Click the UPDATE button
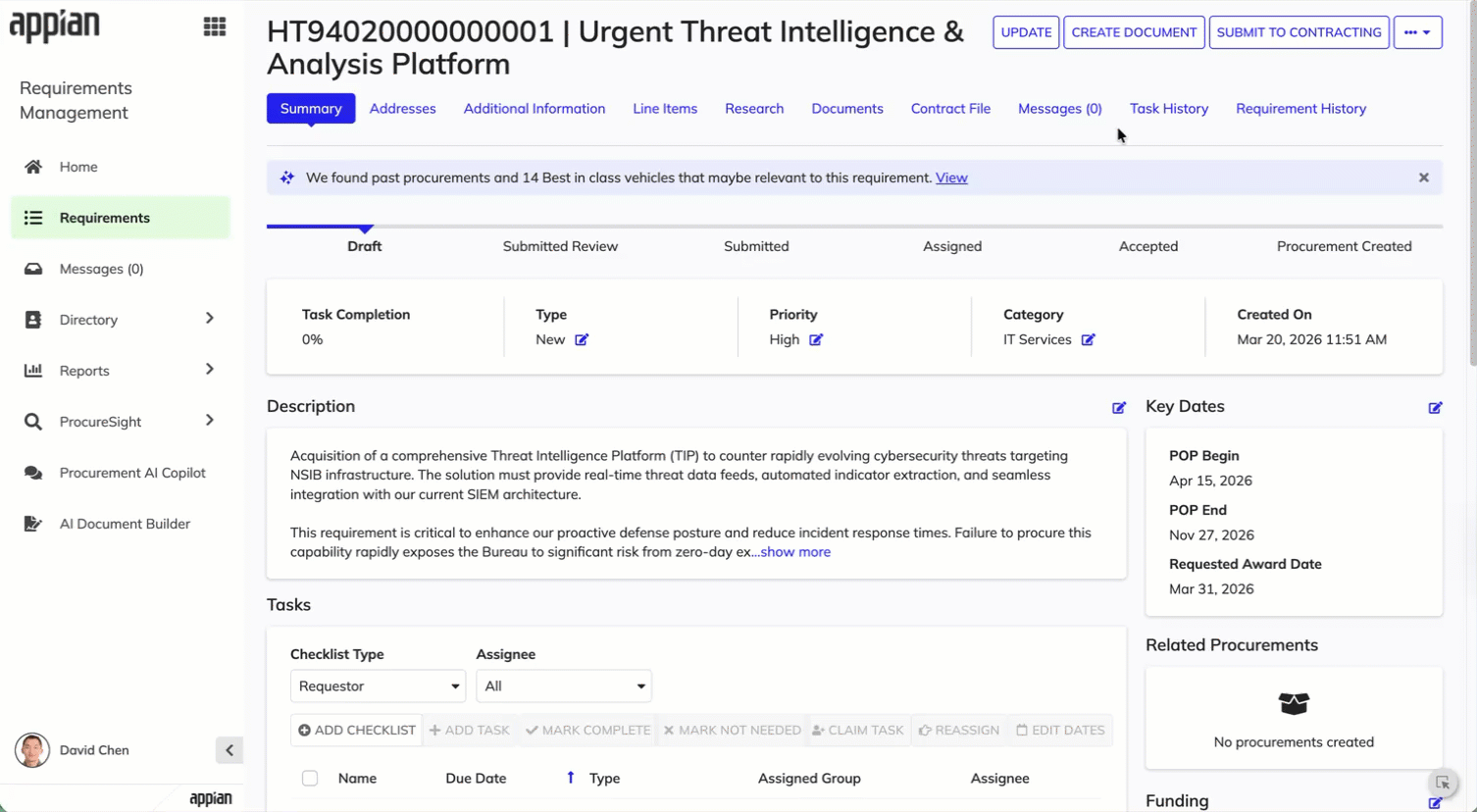The image size is (1477, 812). (x=1026, y=32)
